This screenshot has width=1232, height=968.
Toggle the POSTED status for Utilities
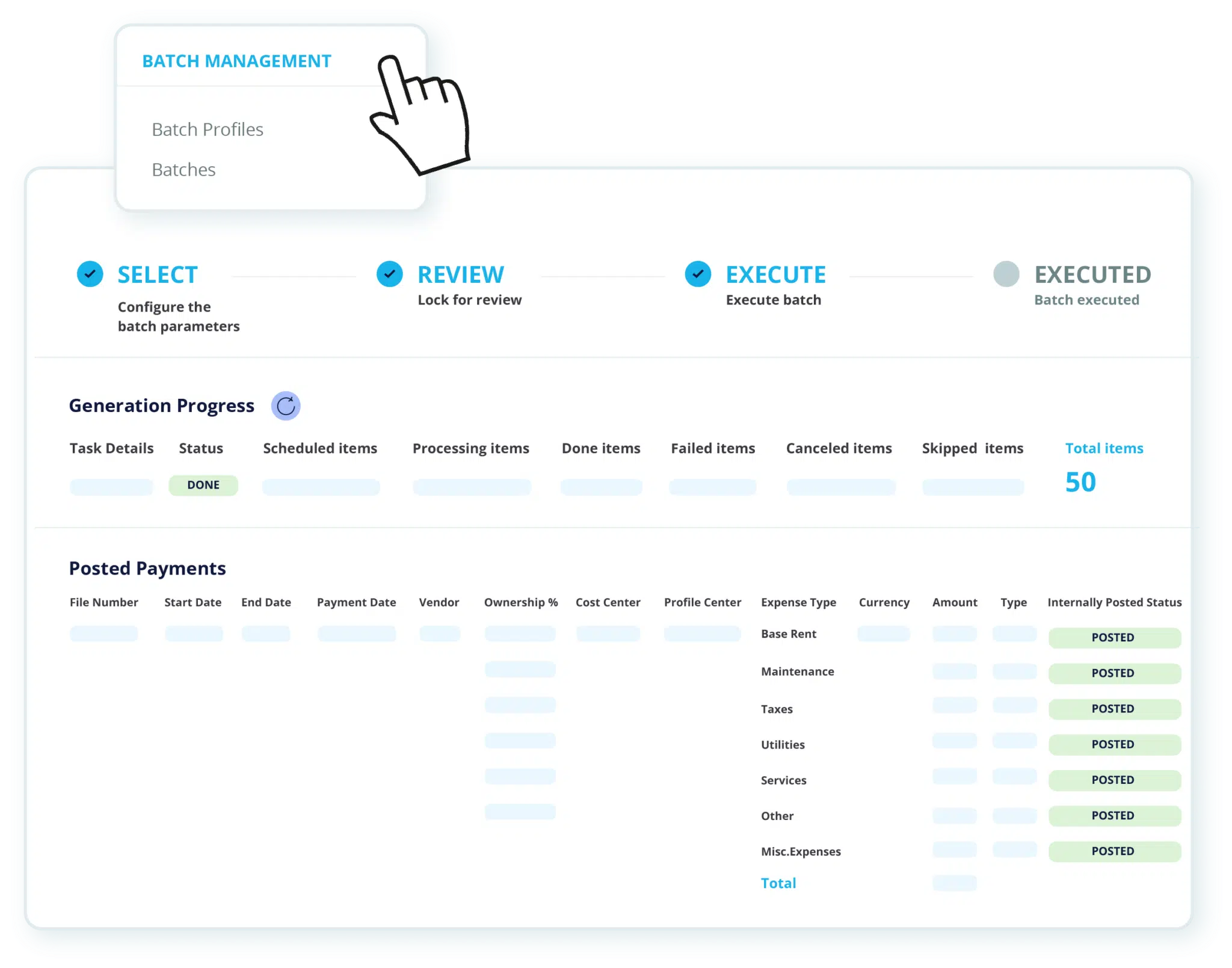pyautogui.click(x=1114, y=744)
